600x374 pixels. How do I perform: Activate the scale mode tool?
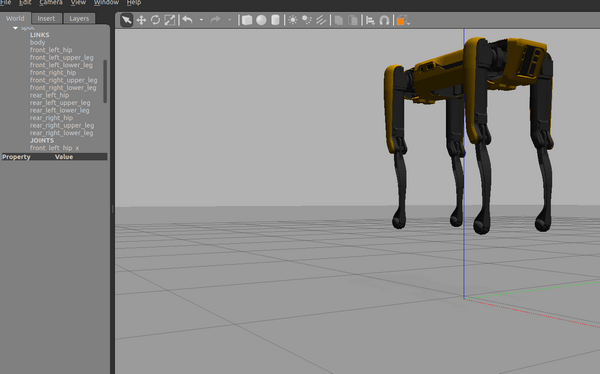point(170,20)
